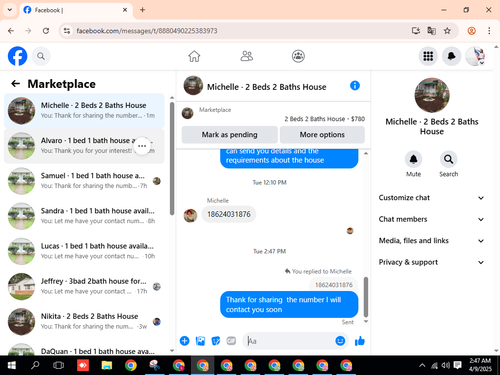The image size is (500, 375).
Task: Click 'Thank for sharing the number' message
Action: [289, 304]
